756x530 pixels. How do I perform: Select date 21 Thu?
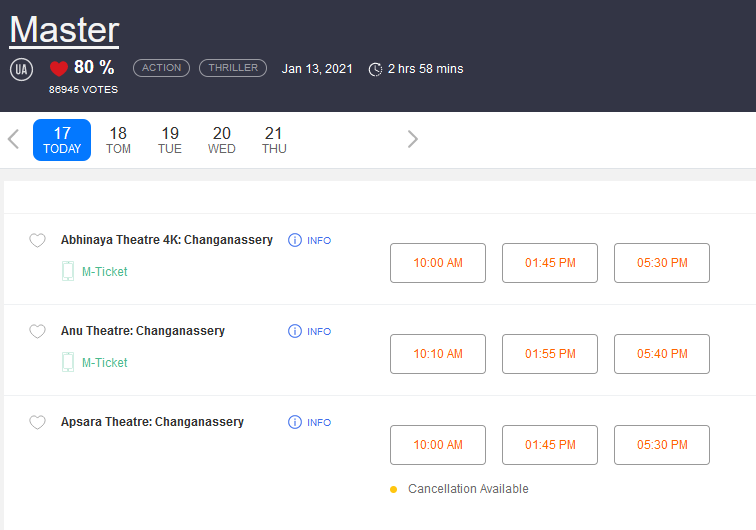(274, 140)
